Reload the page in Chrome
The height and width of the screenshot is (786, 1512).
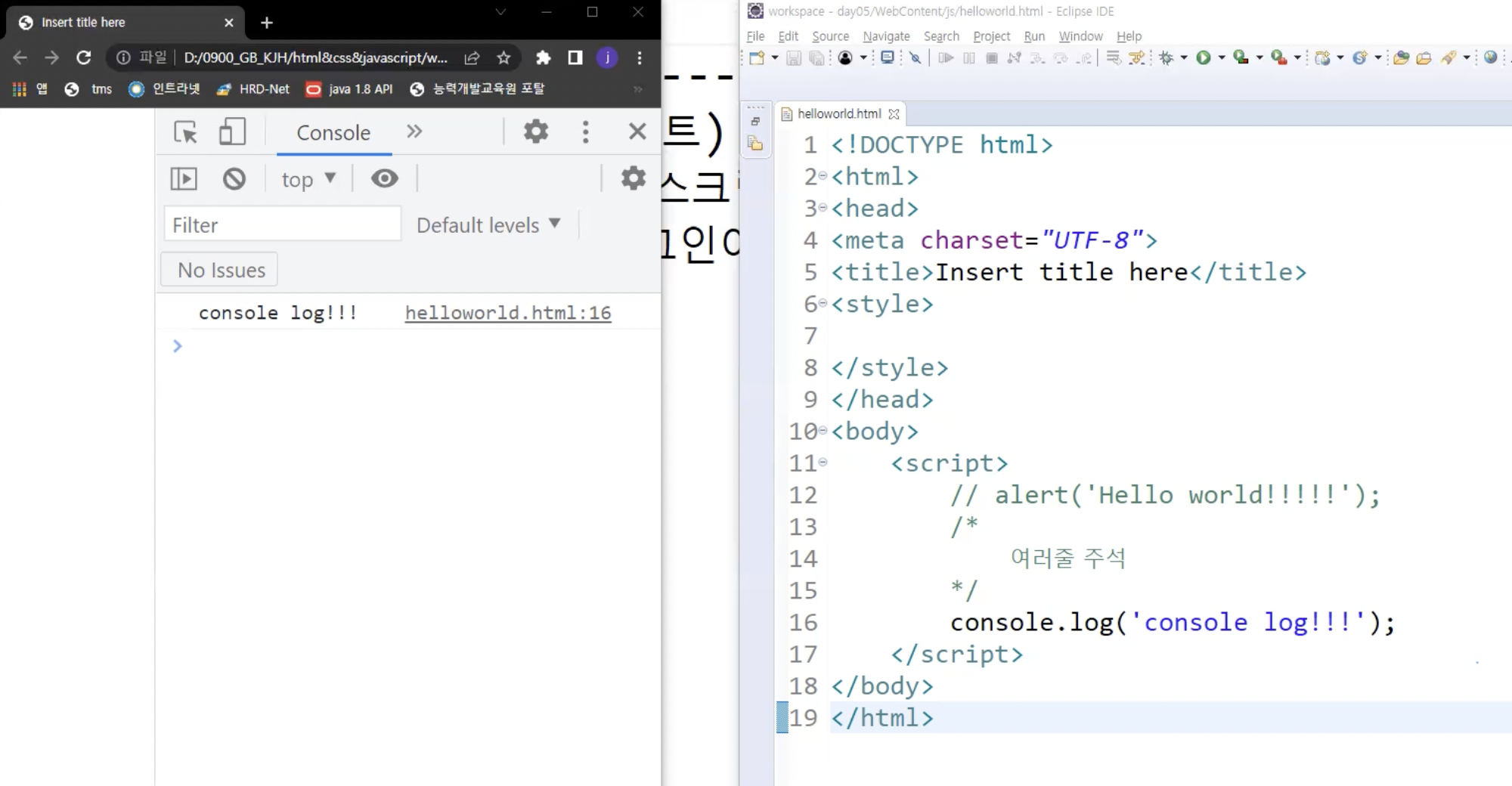[84, 57]
